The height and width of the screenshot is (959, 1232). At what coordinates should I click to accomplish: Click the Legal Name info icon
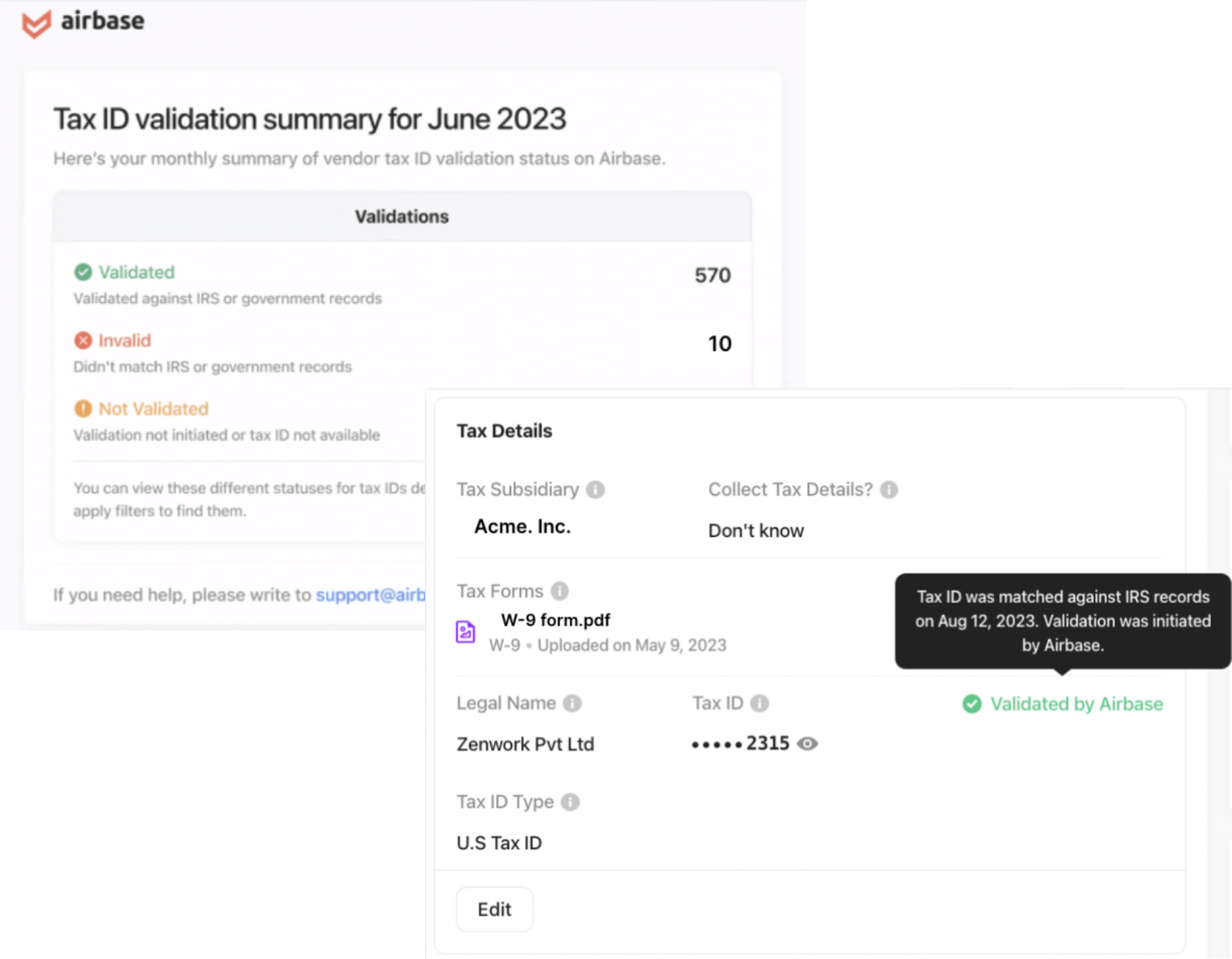(x=572, y=703)
